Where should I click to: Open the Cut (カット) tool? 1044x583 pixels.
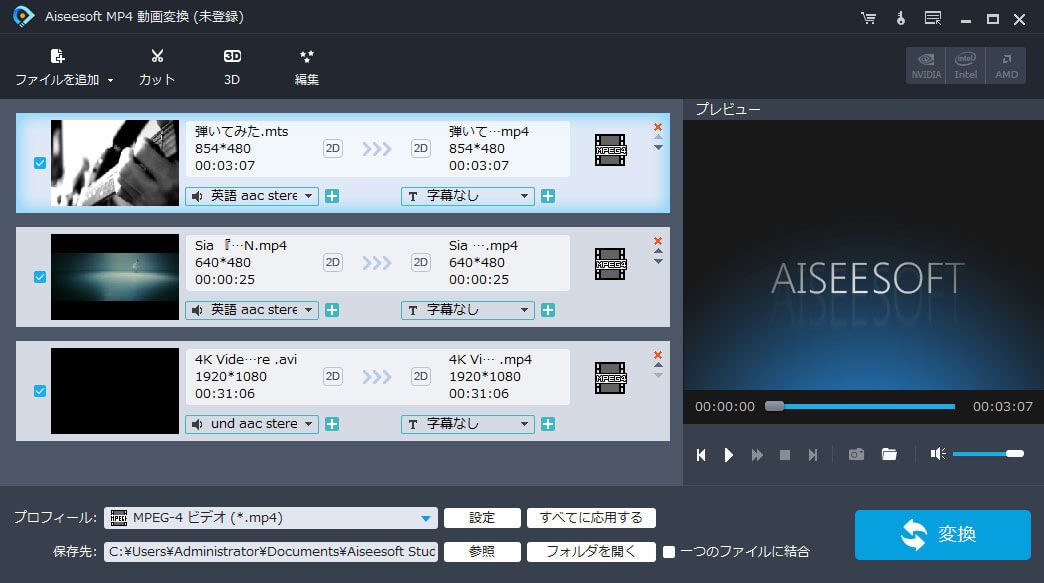[x=157, y=67]
